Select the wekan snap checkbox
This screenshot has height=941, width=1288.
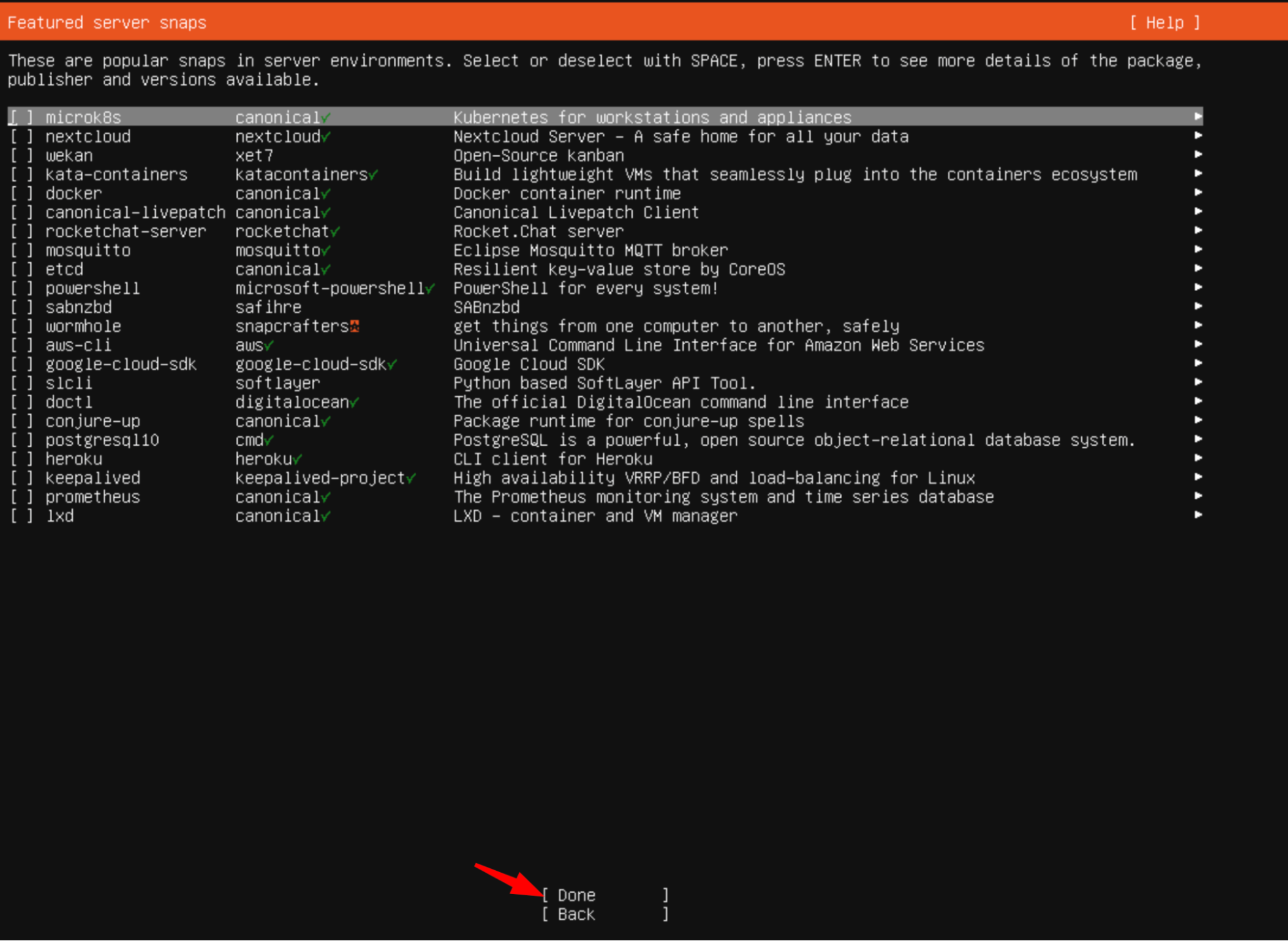click(21, 155)
